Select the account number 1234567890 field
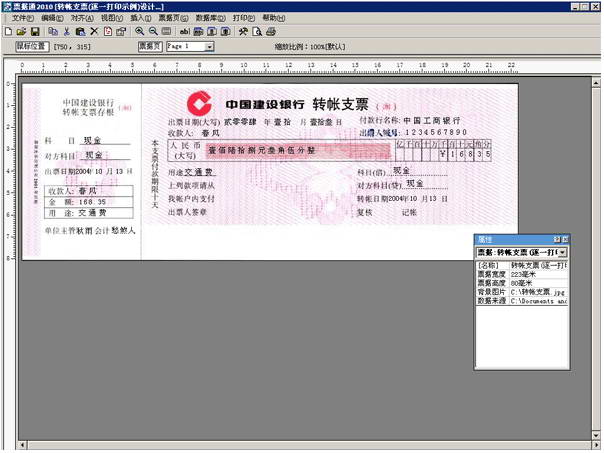Image resolution: width=604 pixels, height=453 pixels. pyautogui.click(x=436, y=132)
